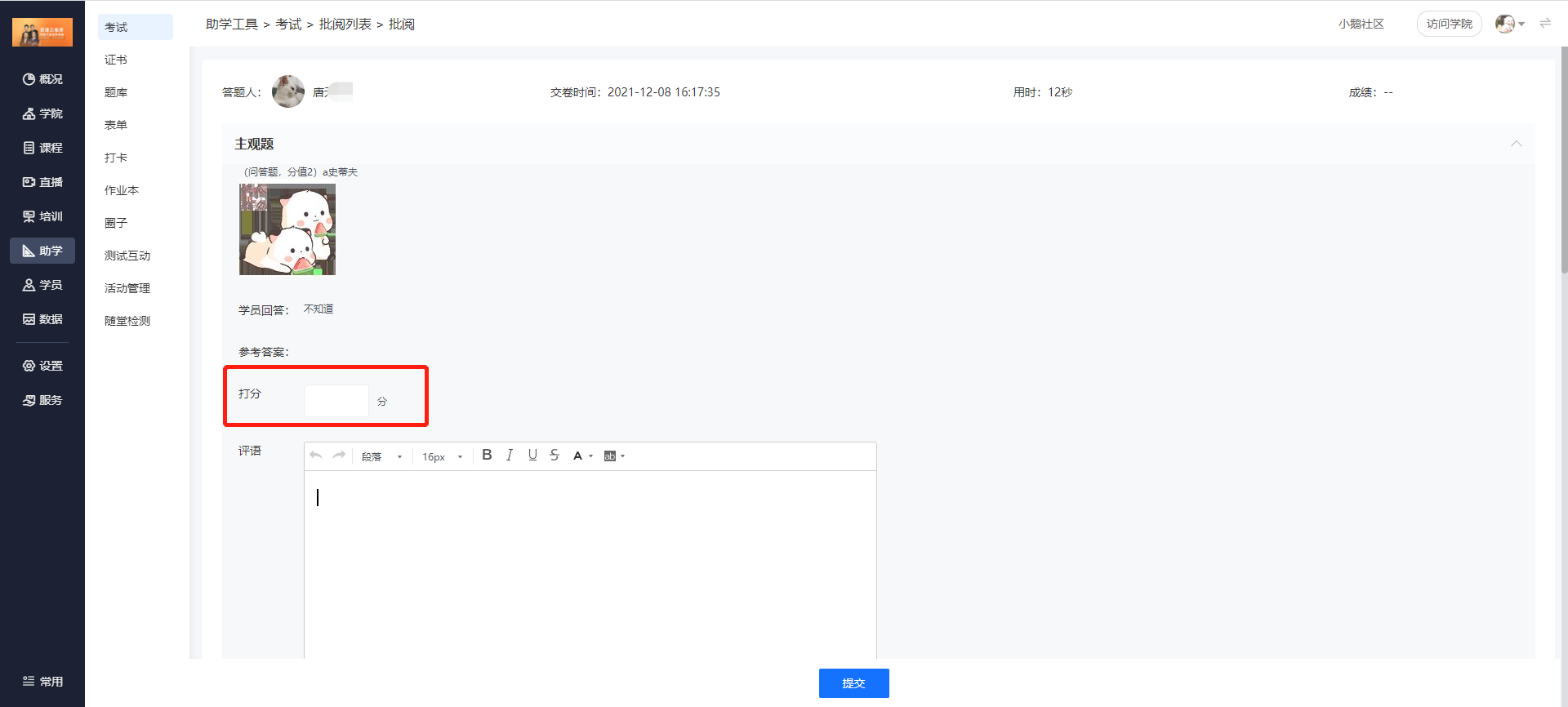The width and height of the screenshot is (1568, 707).
Task: Open 作业本 in the side menu
Action: click(x=122, y=190)
